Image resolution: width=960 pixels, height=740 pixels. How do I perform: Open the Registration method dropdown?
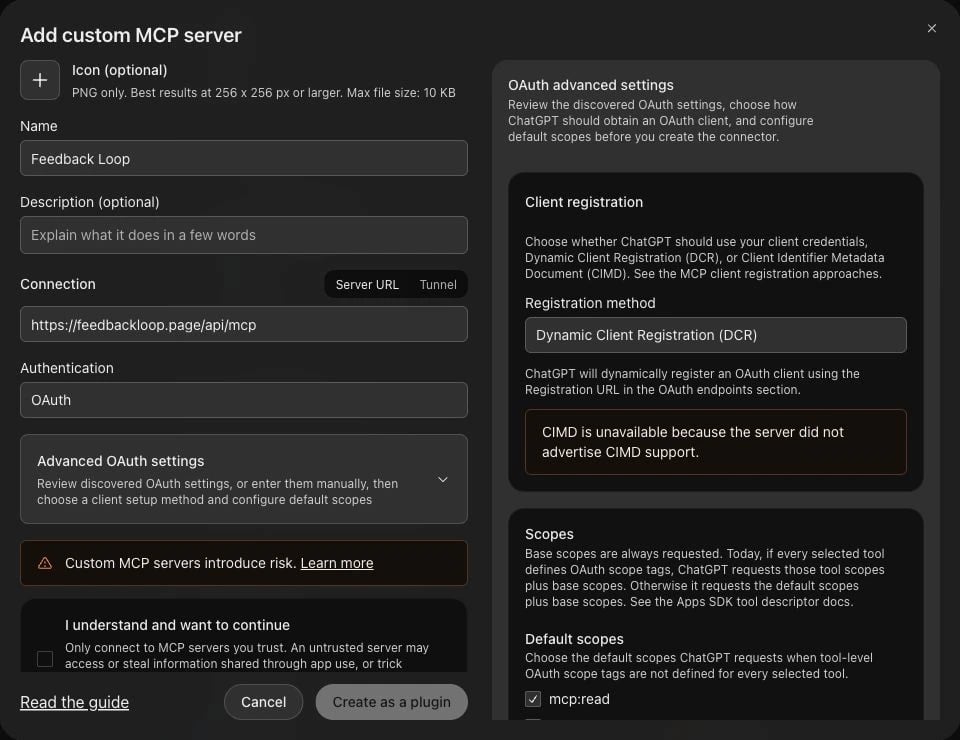point(715,335)
